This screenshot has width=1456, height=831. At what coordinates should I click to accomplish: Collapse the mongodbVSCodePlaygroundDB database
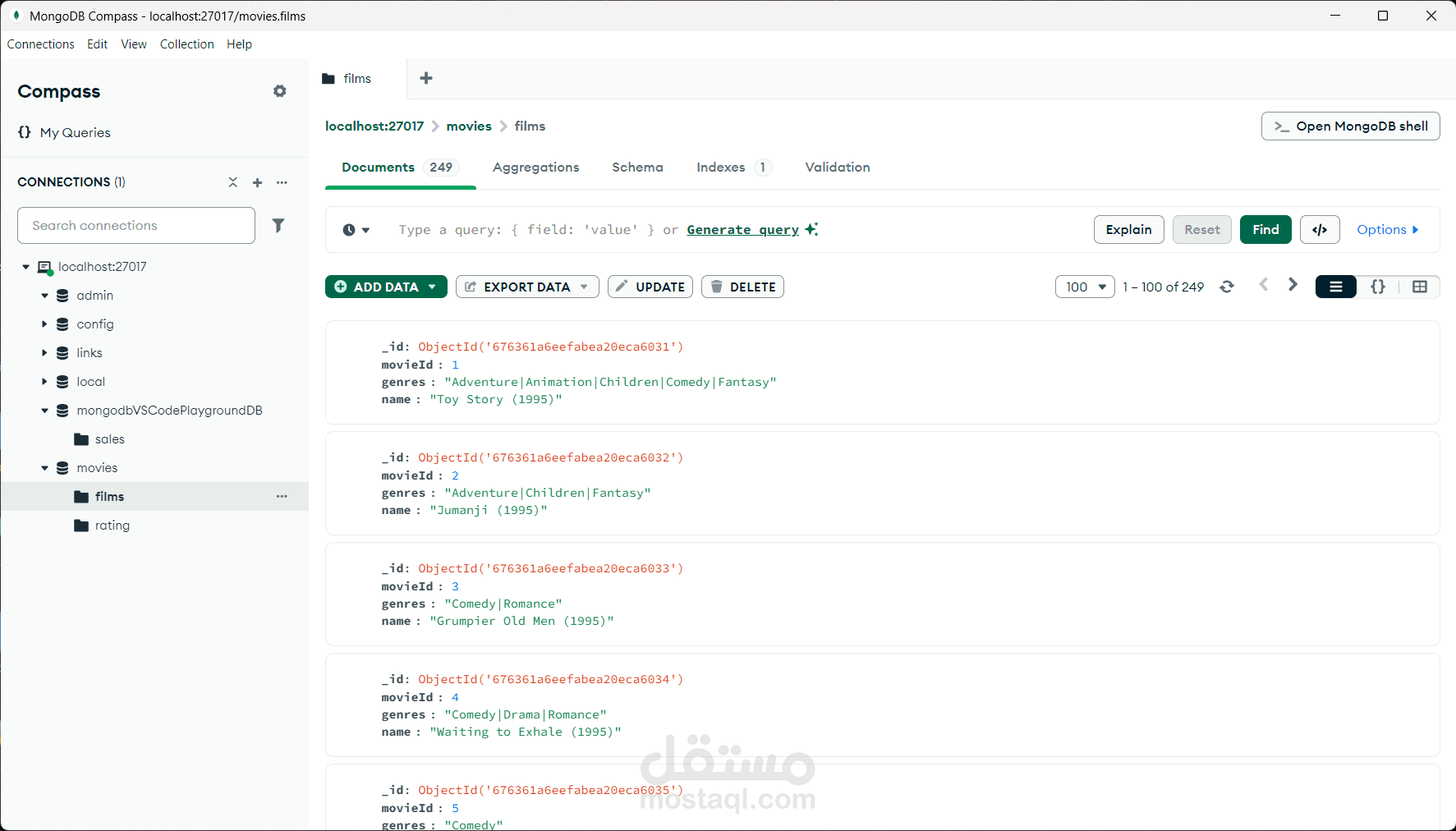click(x=44, y=411)
